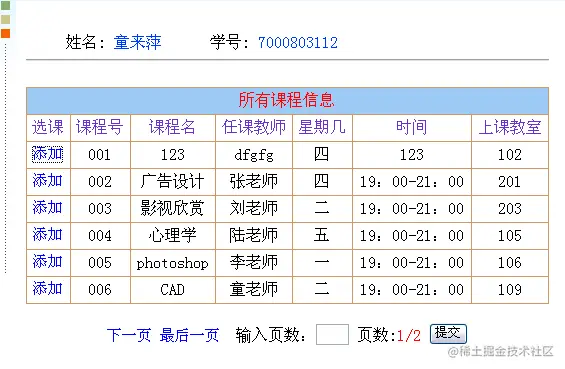
Task: Click the 选课 column header
Action: point(48,128)
